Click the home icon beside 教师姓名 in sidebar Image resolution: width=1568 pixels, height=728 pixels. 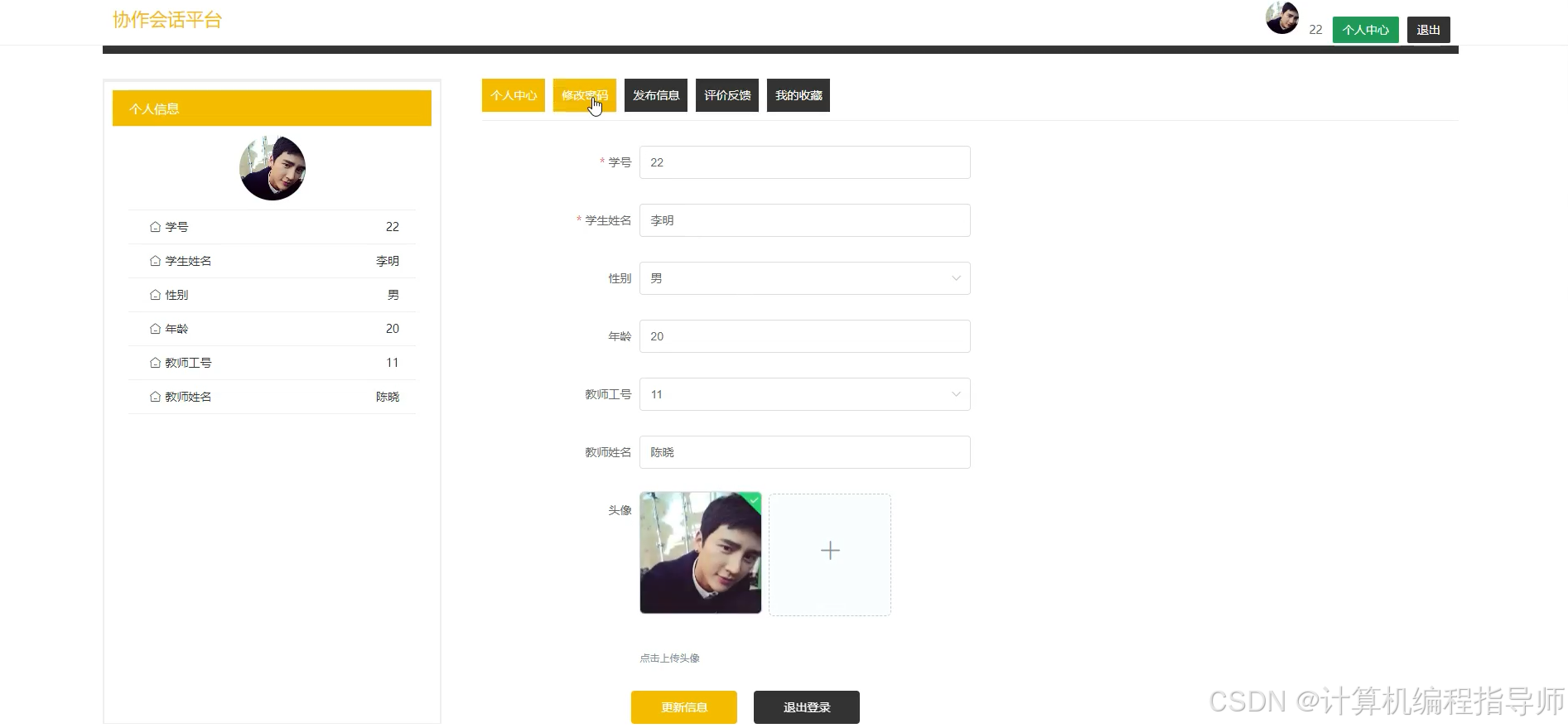pos(155,397)
